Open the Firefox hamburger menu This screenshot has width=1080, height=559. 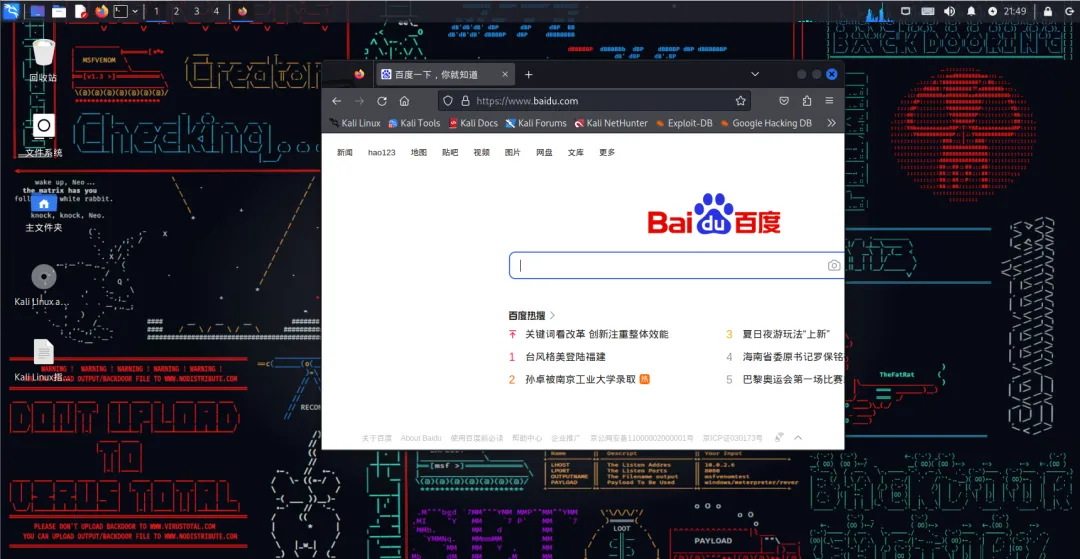click(x=829, y=101)
